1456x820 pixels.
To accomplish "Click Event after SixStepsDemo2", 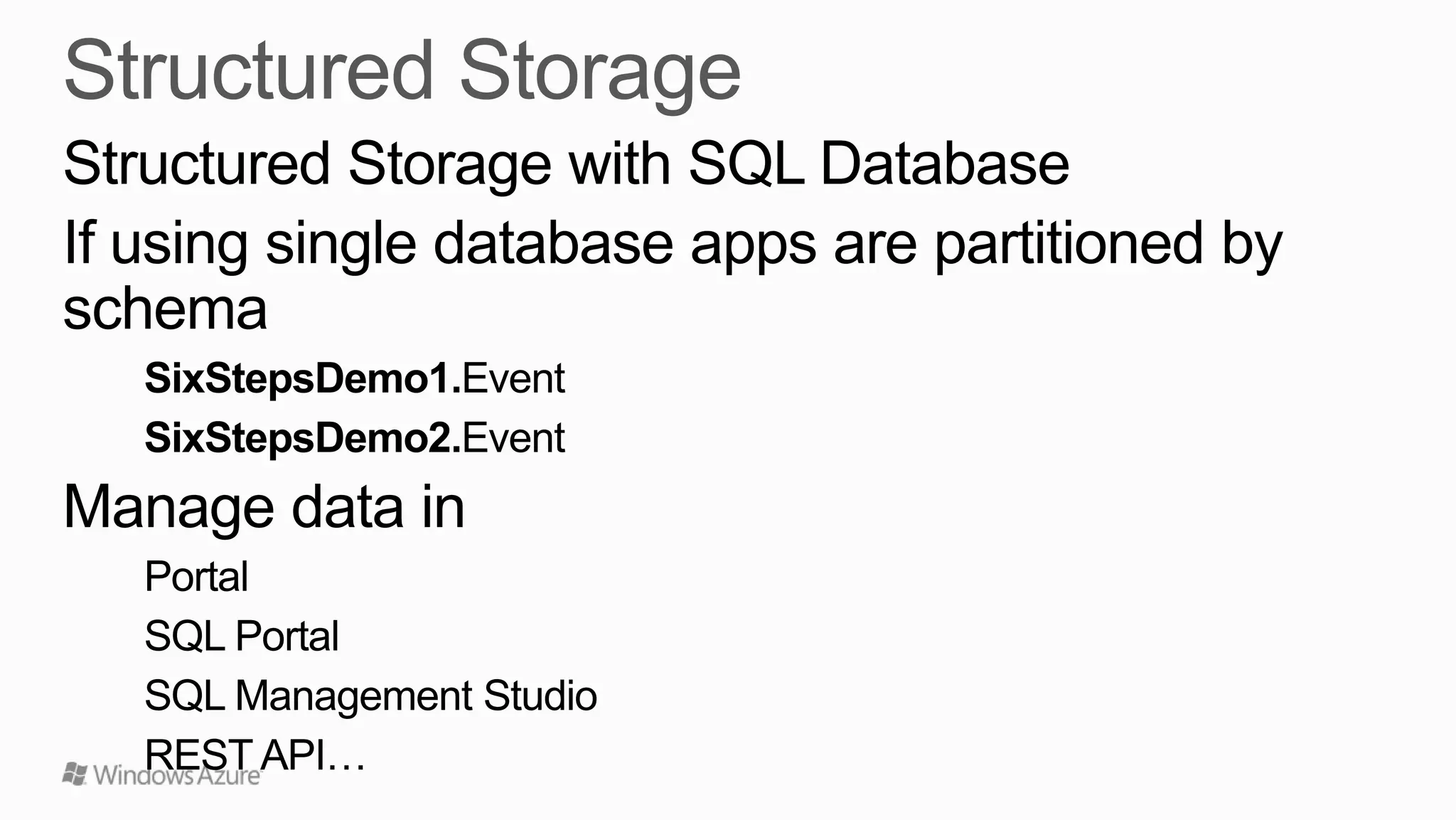I will 514,437.
